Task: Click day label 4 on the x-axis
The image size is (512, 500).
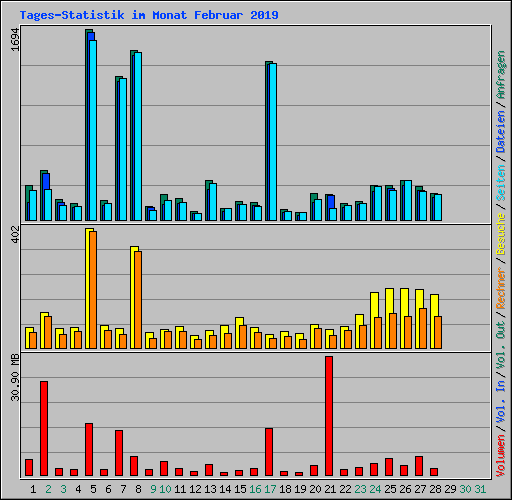Action: pos(78,489)
